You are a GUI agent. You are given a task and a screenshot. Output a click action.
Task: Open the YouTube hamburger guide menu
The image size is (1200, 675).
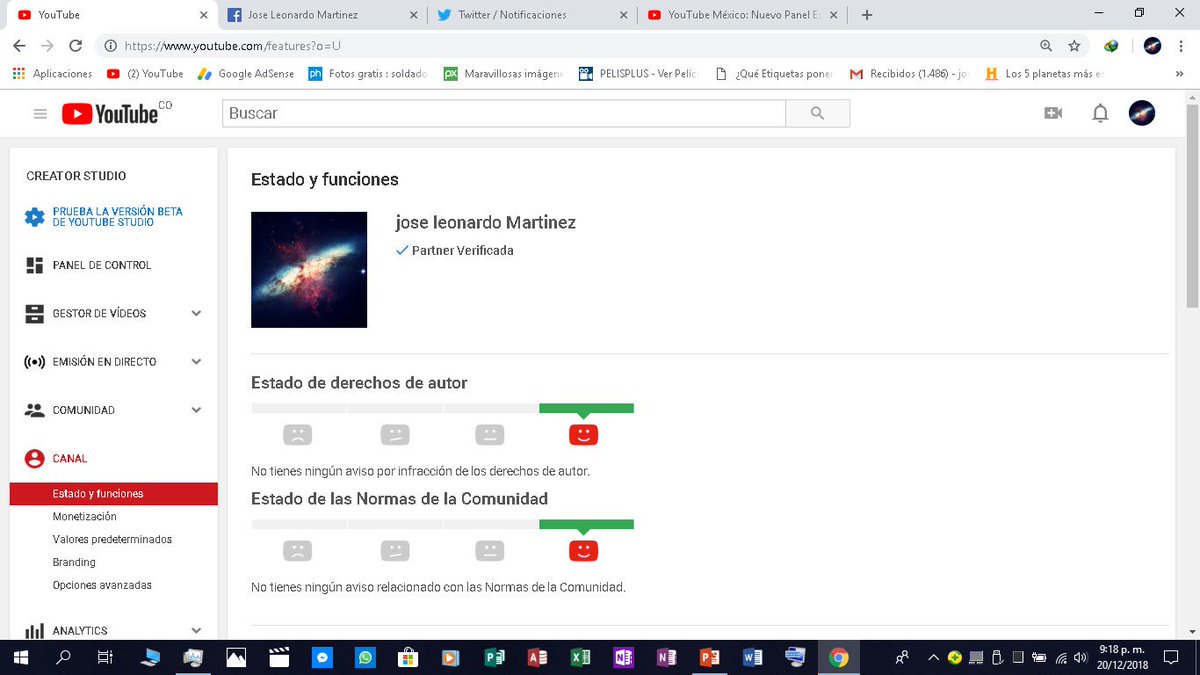(x=40, y=114)
